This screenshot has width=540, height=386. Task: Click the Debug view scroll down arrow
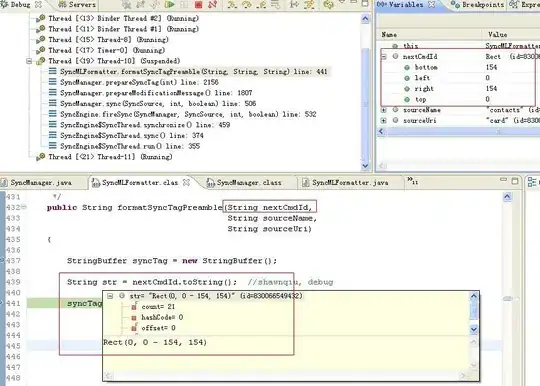coord(365,166)
